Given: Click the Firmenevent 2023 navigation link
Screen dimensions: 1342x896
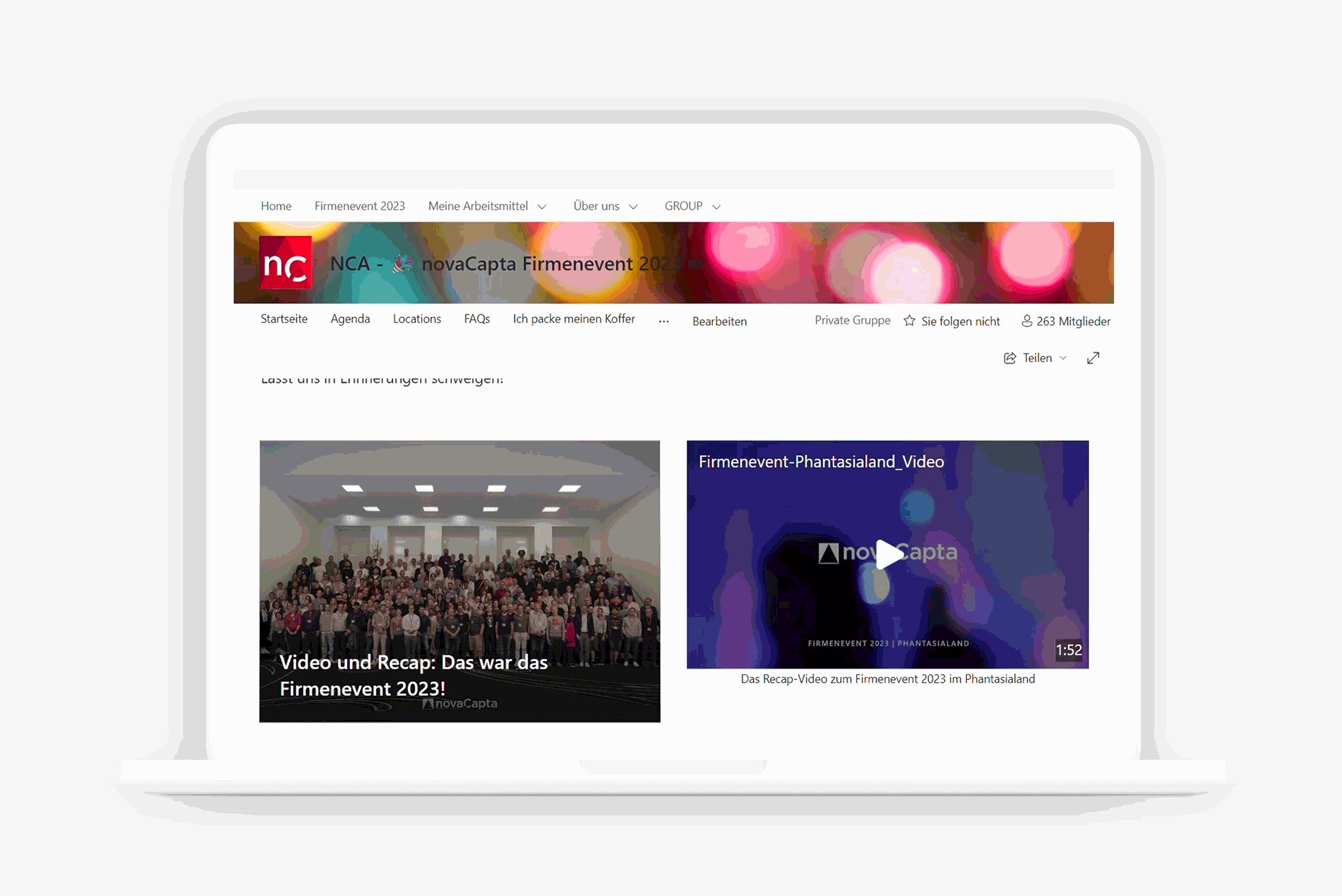Looking at the screenshot, I should [357, 206].
